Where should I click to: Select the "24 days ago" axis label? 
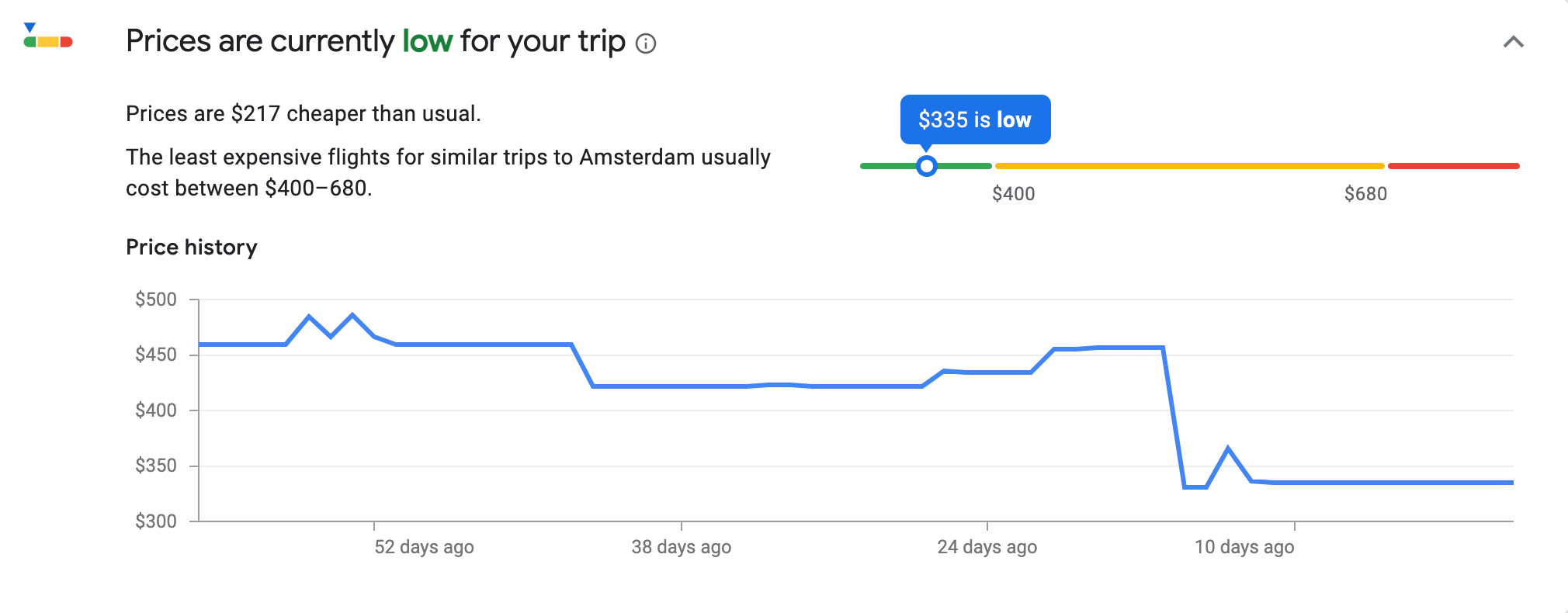(987, 547)
